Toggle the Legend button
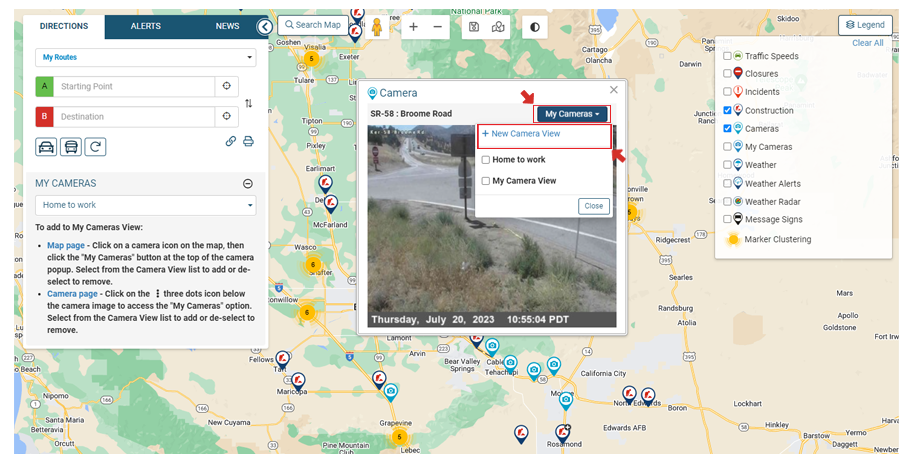The height and width of the screenshot is (464, 908). point(865,25)
